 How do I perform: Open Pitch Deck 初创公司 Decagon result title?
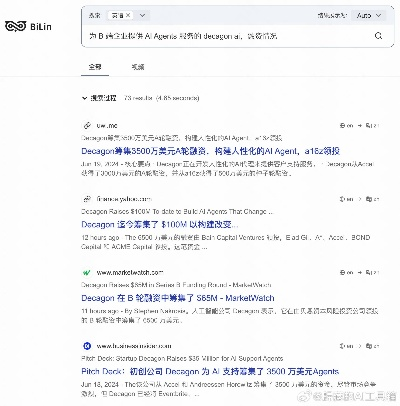(x=210, y=371)
